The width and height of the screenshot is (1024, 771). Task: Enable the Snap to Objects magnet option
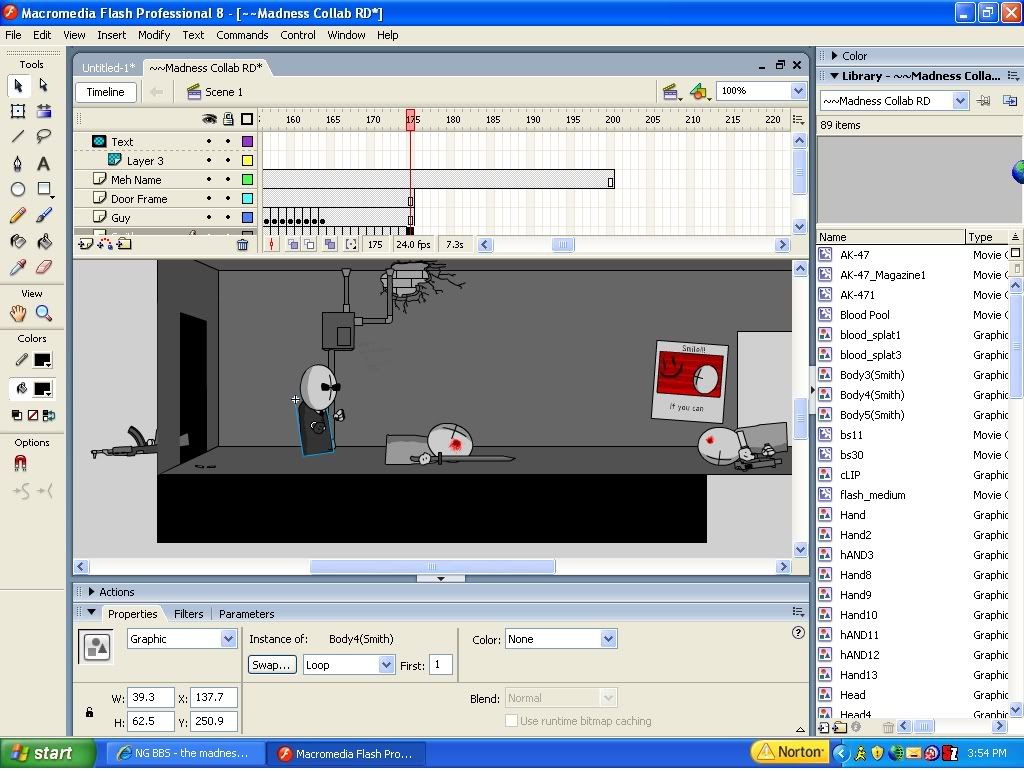point(20,464)
